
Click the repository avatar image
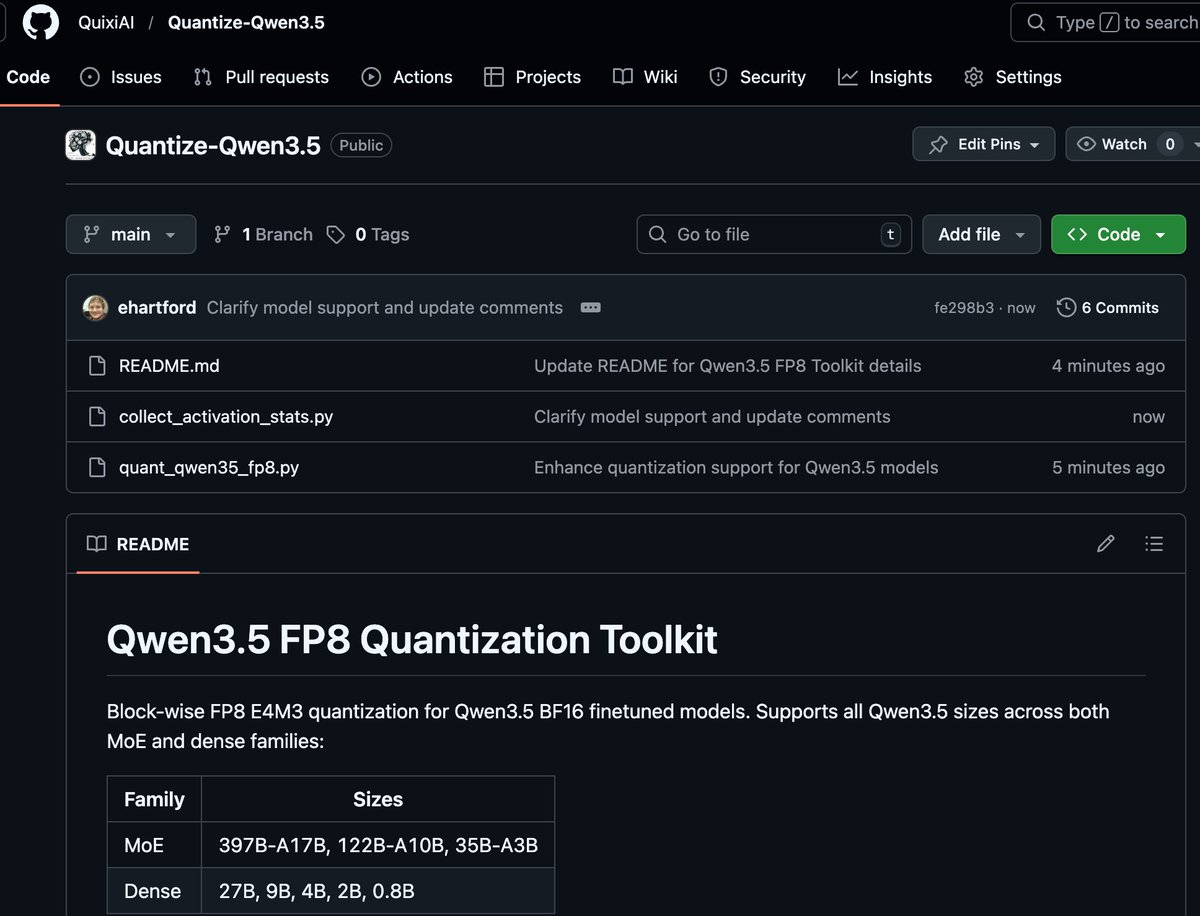pos(81,145)
